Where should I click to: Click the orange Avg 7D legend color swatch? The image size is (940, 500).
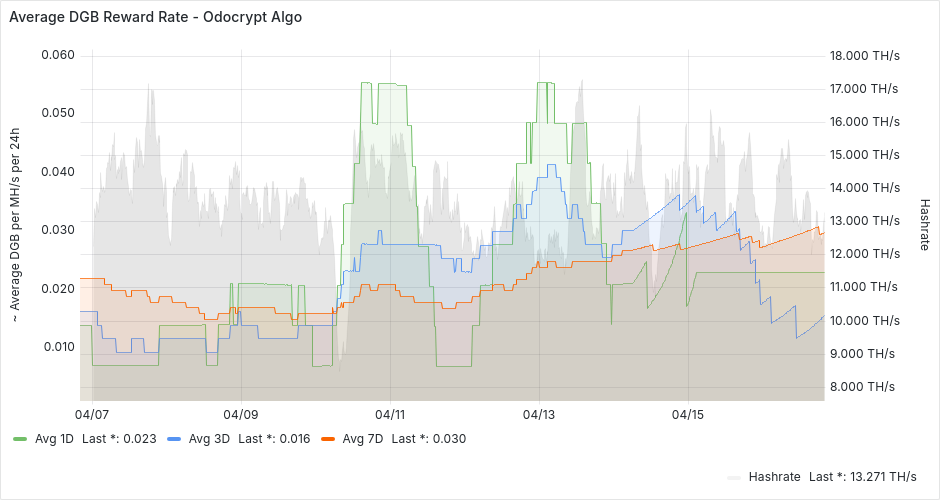pos(328,439)
